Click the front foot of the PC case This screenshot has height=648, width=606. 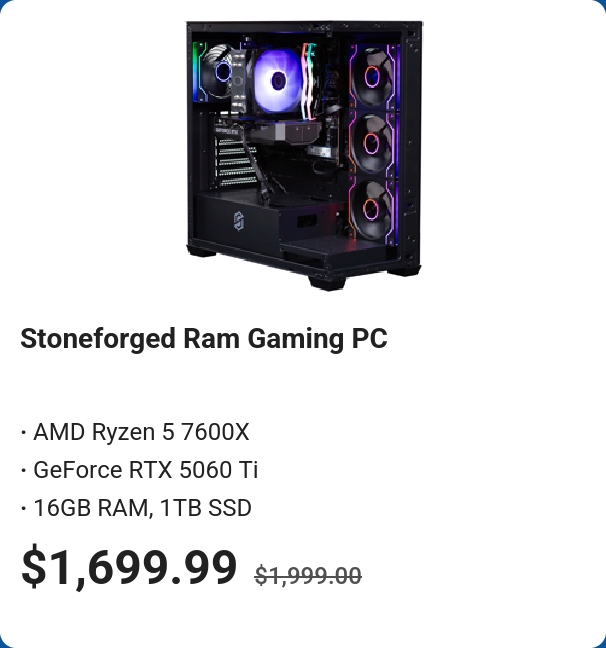point(327,283)
